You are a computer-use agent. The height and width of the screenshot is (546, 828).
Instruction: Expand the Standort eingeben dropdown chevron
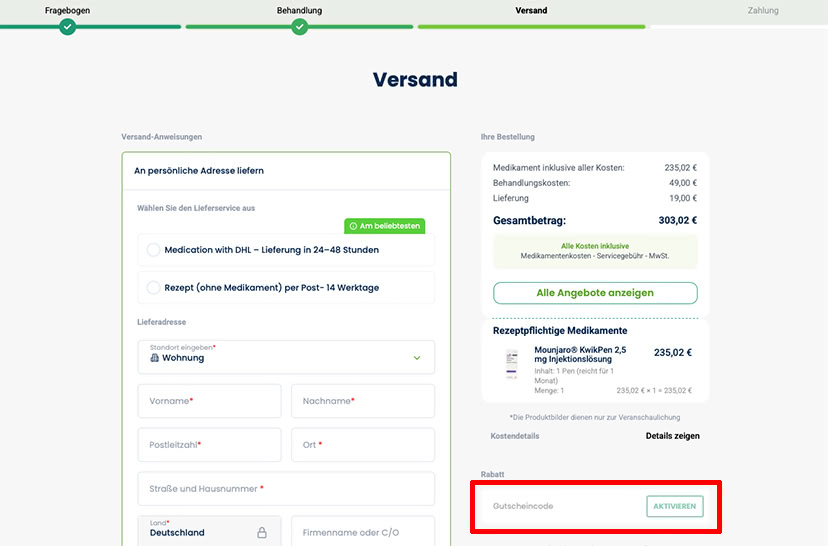(x=417, y=358)
